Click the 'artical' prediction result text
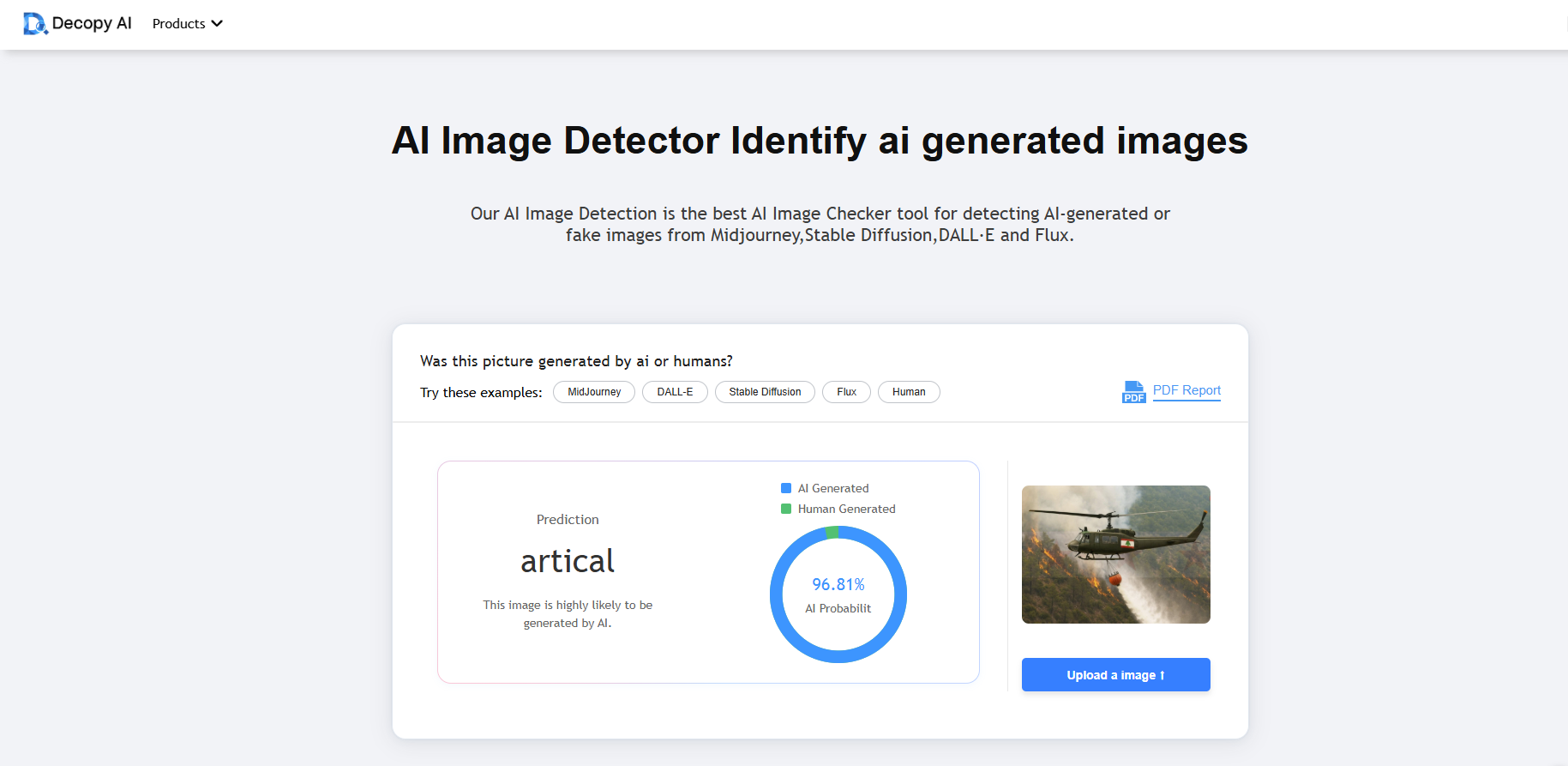The image size is (1568, 766). pyautogui.click(x=568, y=561)
